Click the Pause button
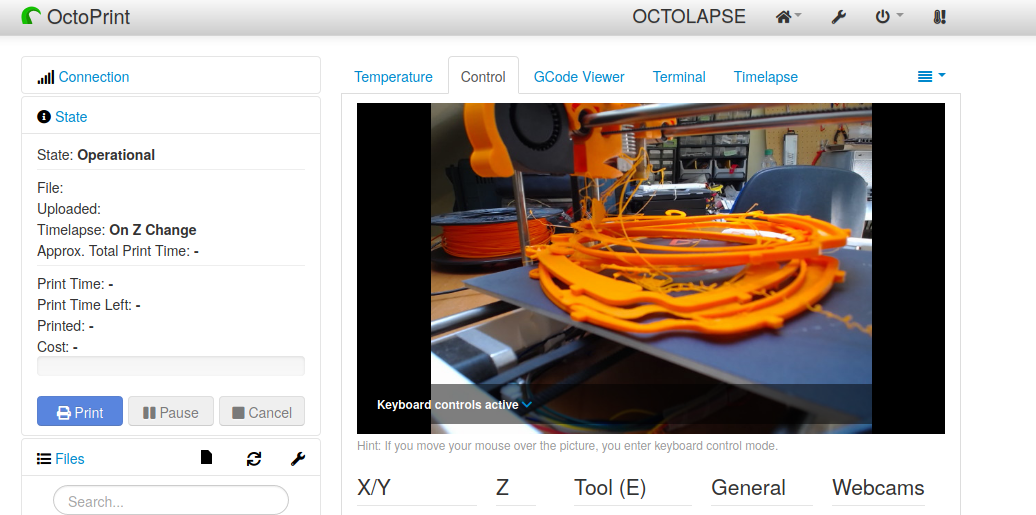1036x515 pixels. pyautogui.click(x=171, y=411)
